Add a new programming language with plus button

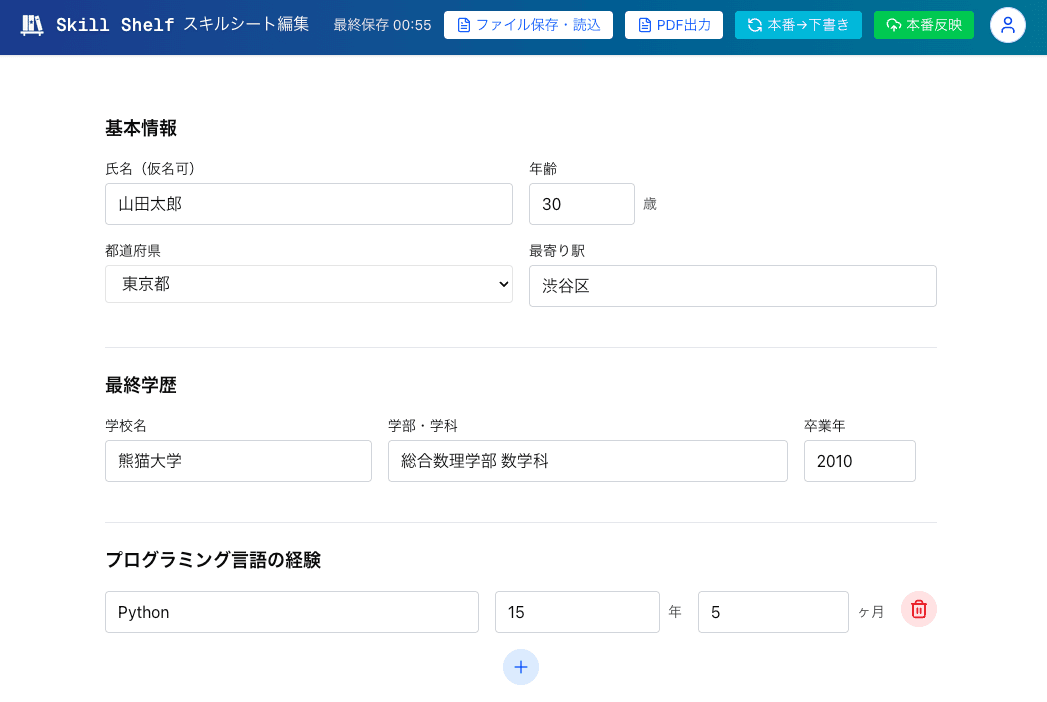[521, 667]
